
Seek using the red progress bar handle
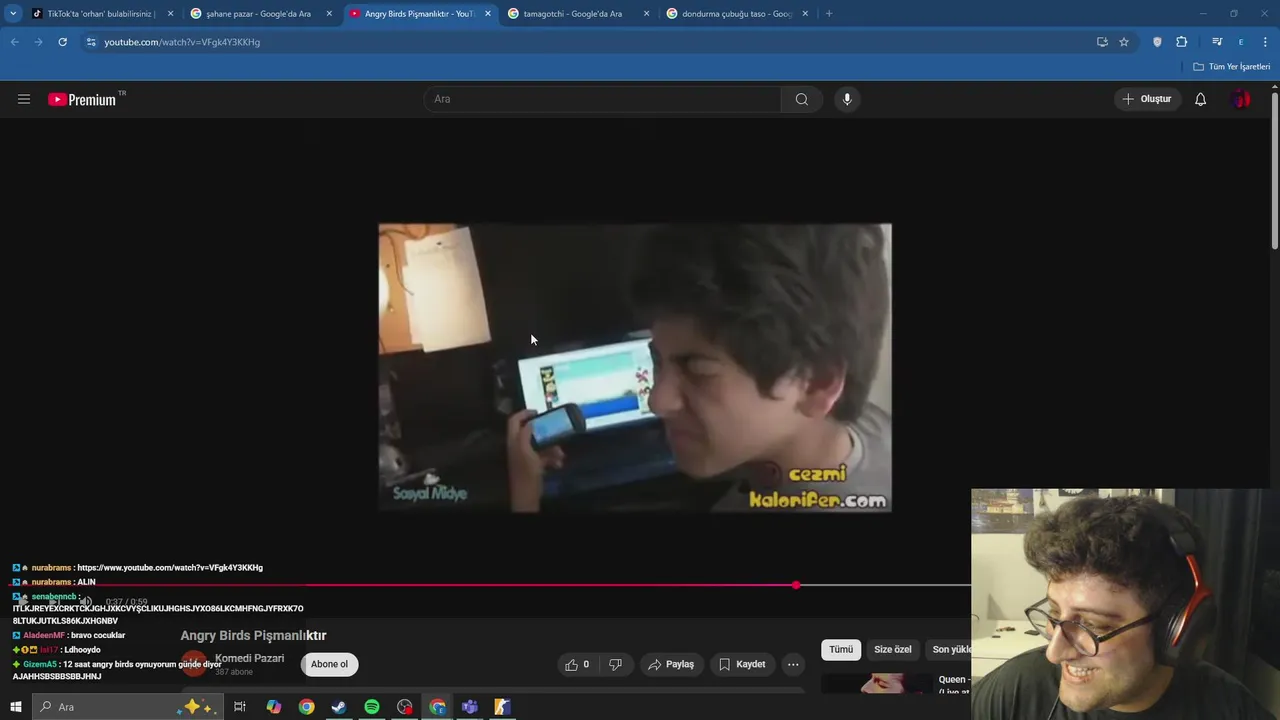click(x=796, y=585)
